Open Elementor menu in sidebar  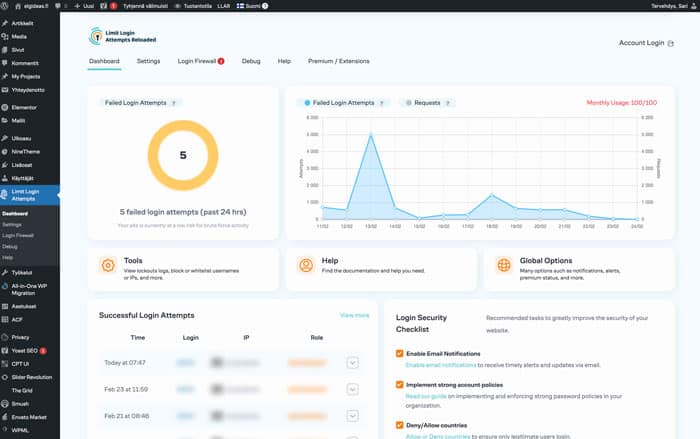(24, 108)
